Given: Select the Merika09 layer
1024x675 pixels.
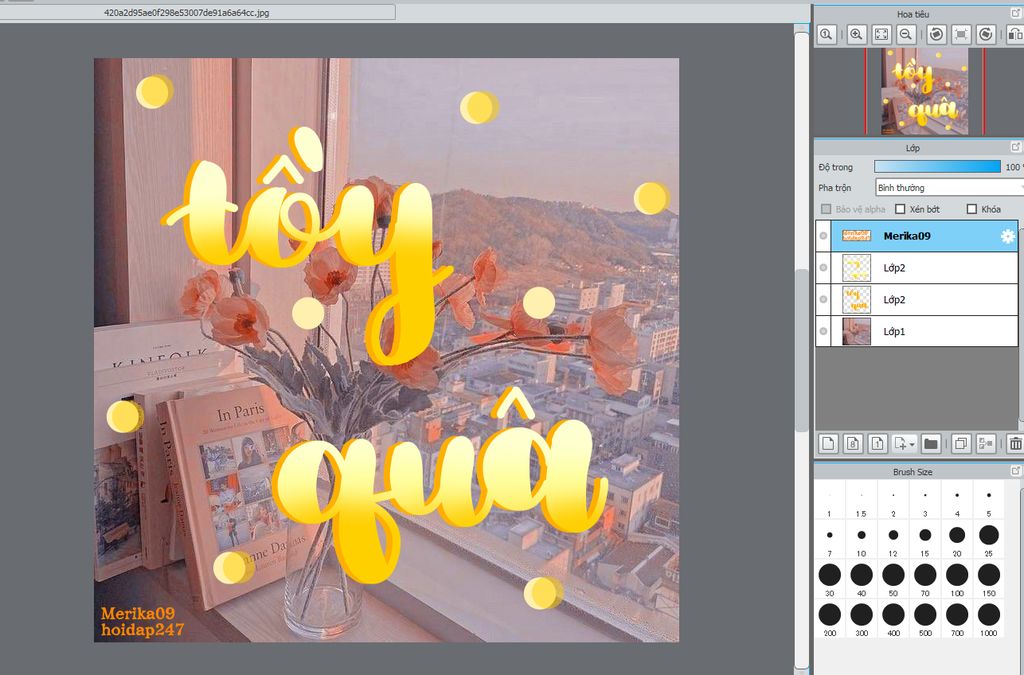Looking at the screenshot, I should 924,236.
